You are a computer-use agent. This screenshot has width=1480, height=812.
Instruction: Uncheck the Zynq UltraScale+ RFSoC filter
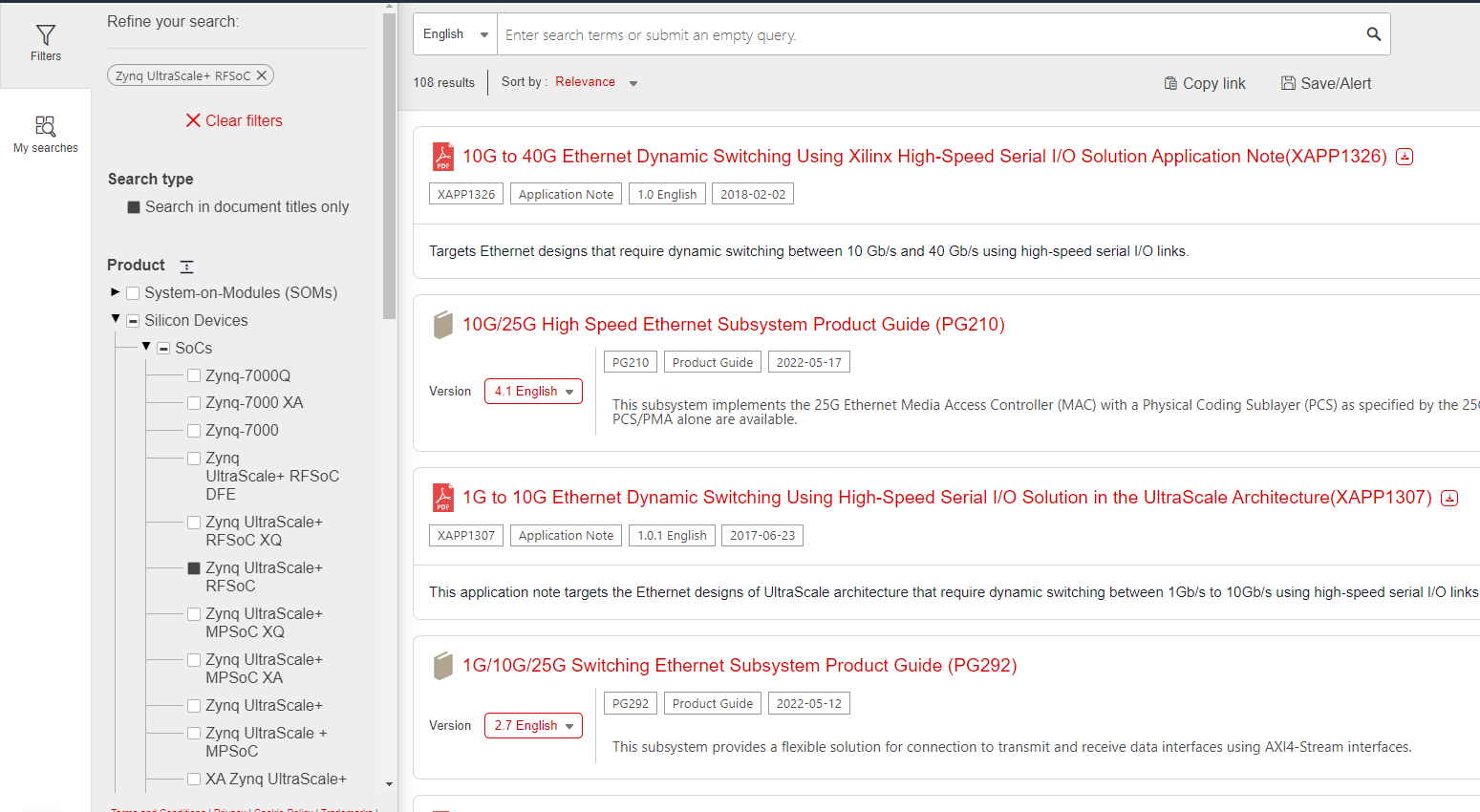(194, 567)
